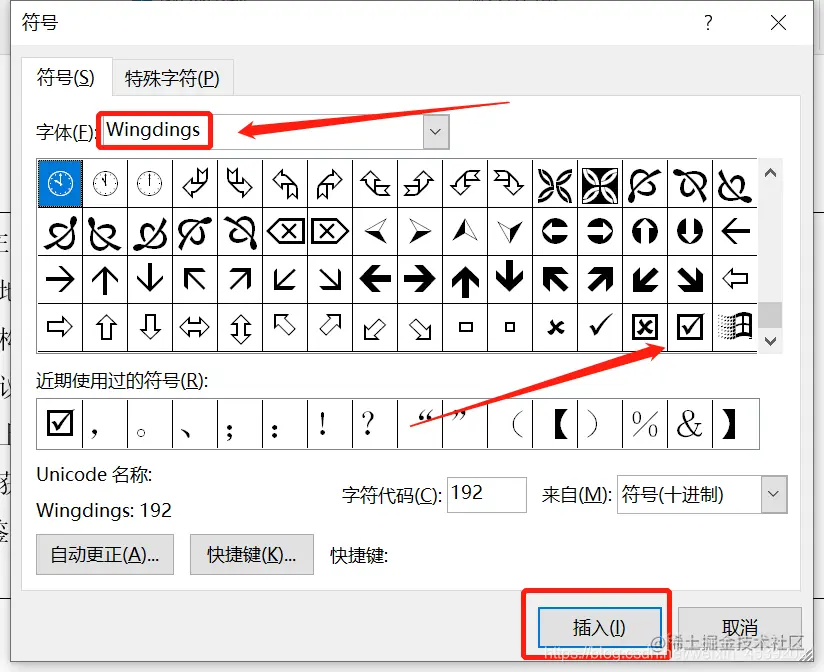Click the 字符代码 character code input field
Image resolution: width=824 pixels, height=672 pixels.
[486, 494]
